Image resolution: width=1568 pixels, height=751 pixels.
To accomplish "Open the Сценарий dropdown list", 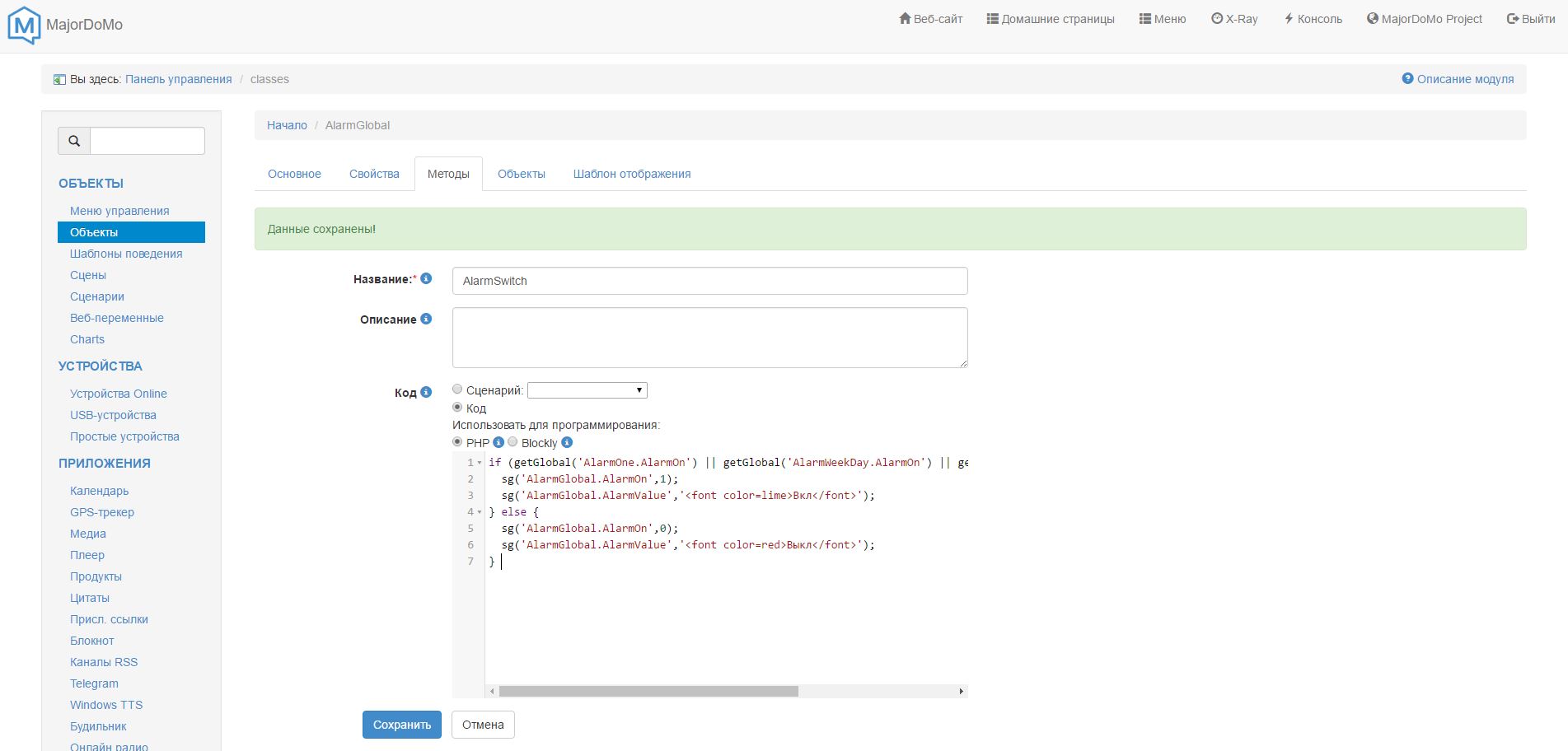I will (x=587, y=390).
